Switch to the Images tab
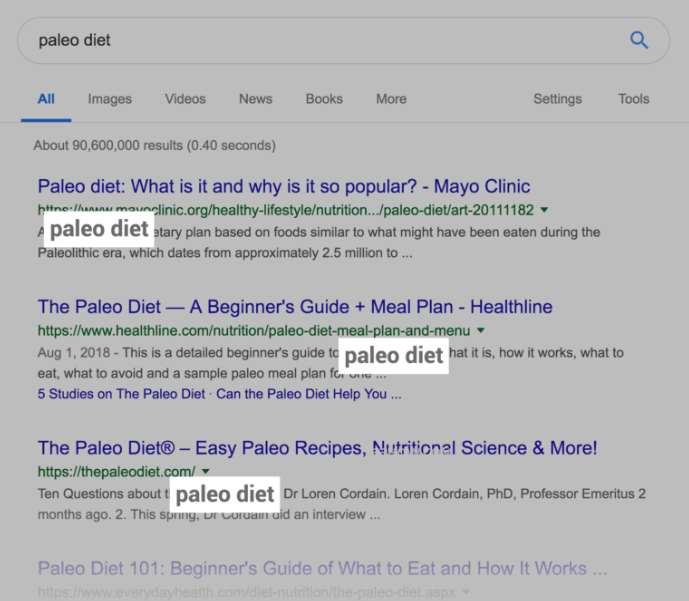The width and height of the screenshot is (689, 601). point(109,99)
